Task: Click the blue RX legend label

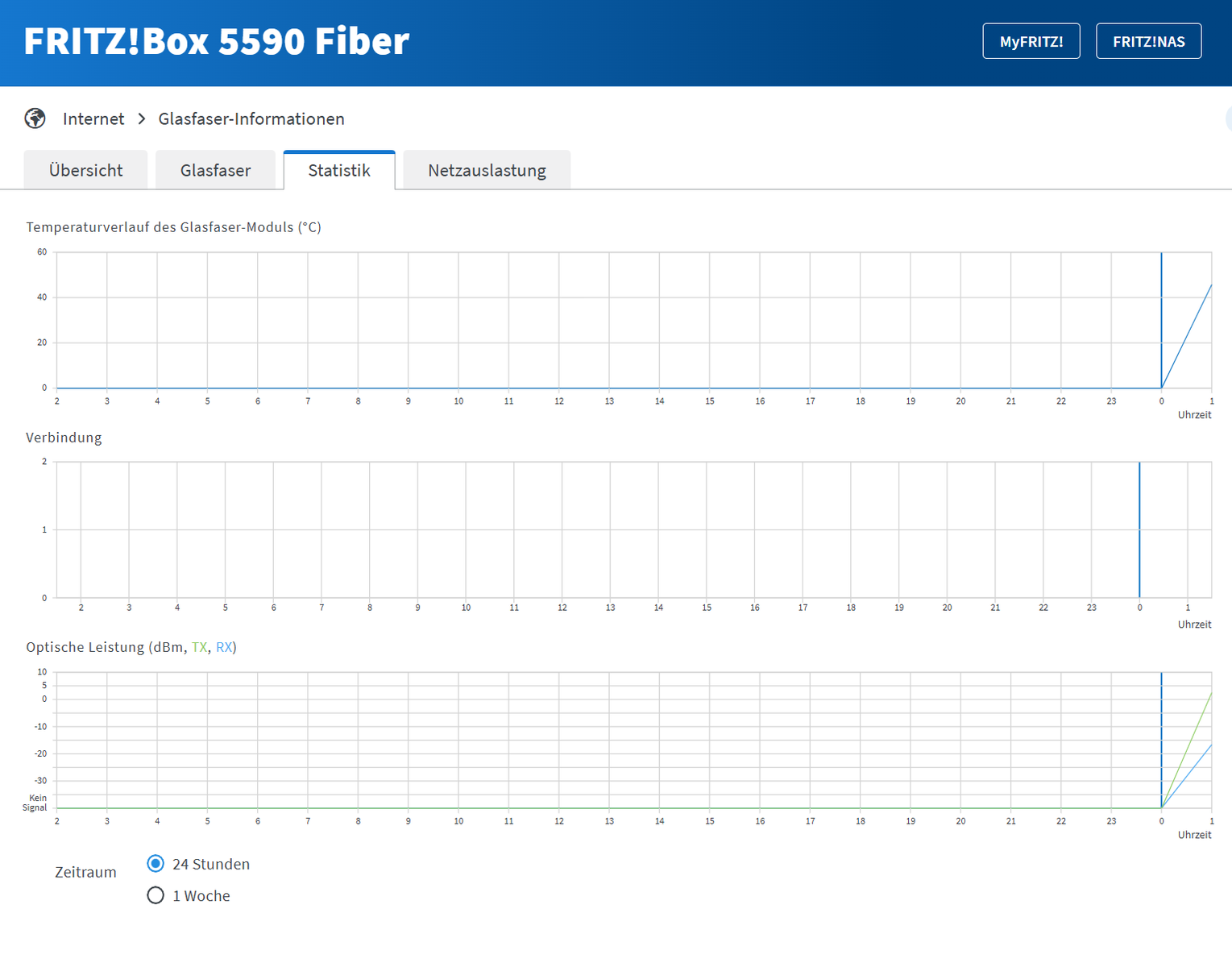Action: tap(224, 647)
